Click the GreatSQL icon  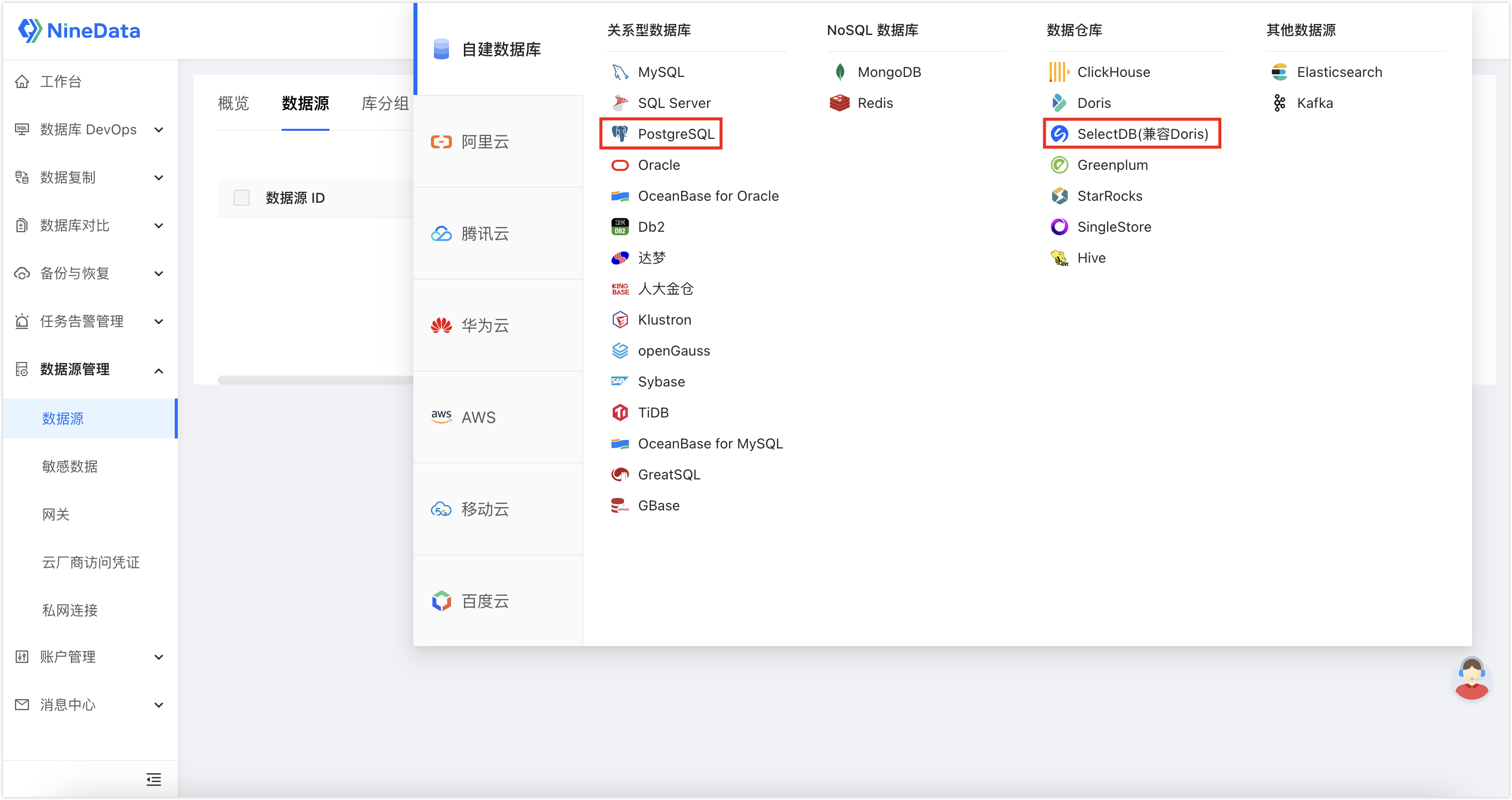coord(620,475)
